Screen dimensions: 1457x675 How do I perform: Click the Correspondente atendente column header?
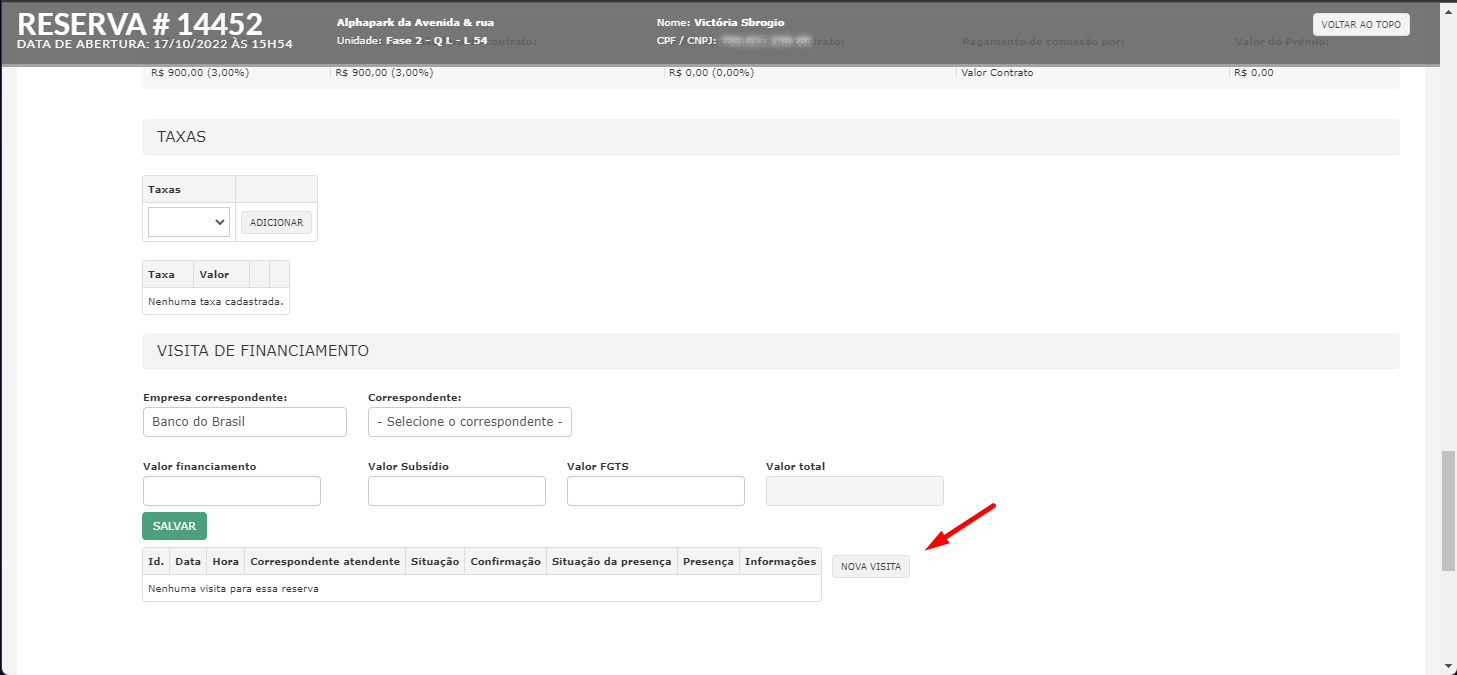[325, 562]
